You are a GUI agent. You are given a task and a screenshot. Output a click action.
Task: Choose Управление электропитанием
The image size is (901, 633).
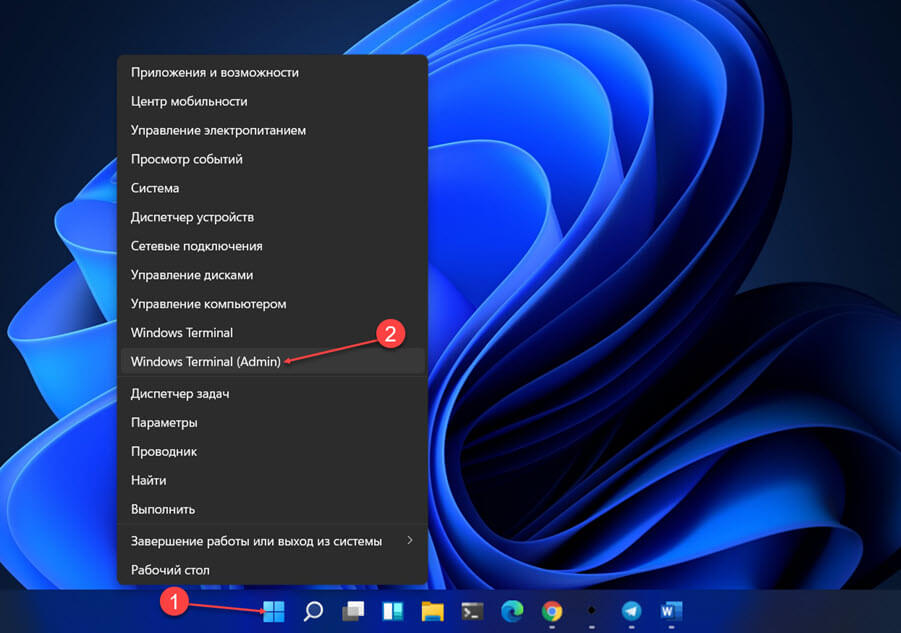click(272, 130)
